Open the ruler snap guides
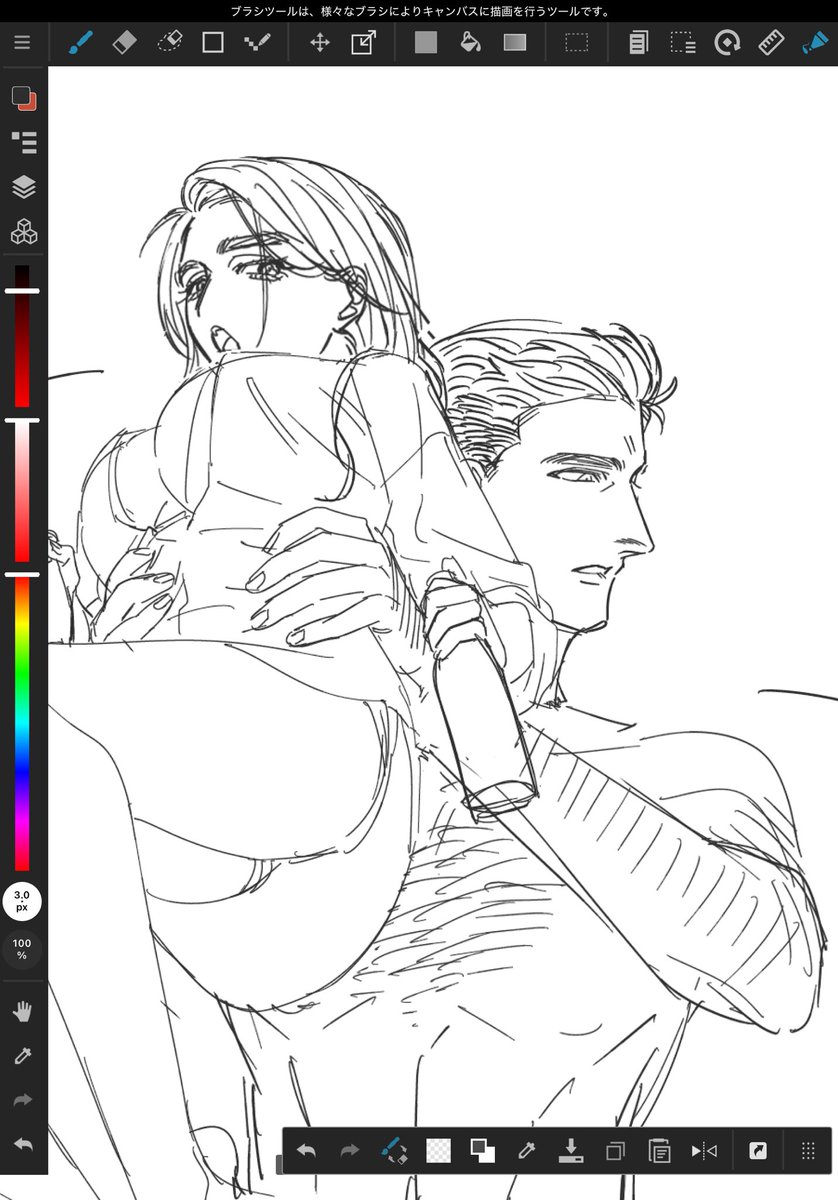 coord(771,43)
